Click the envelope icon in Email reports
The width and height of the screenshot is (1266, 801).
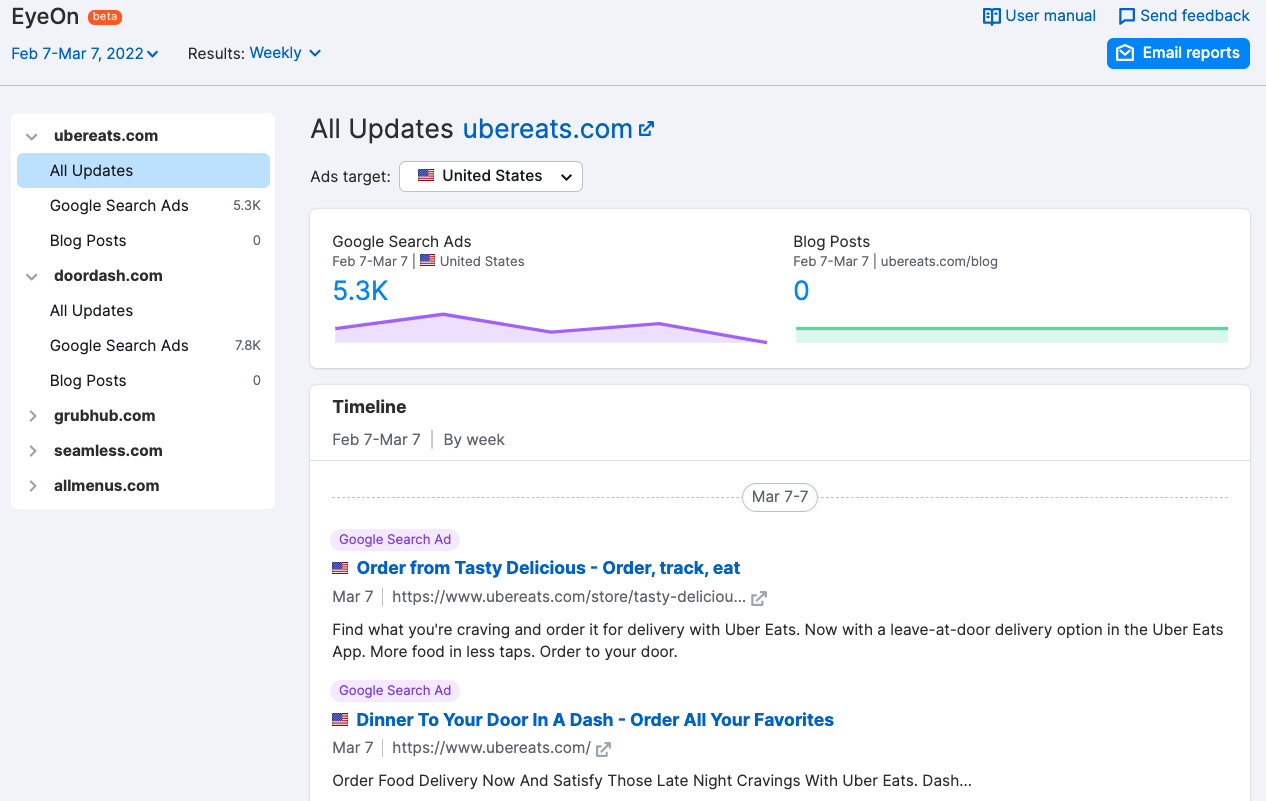[1125, 53]
